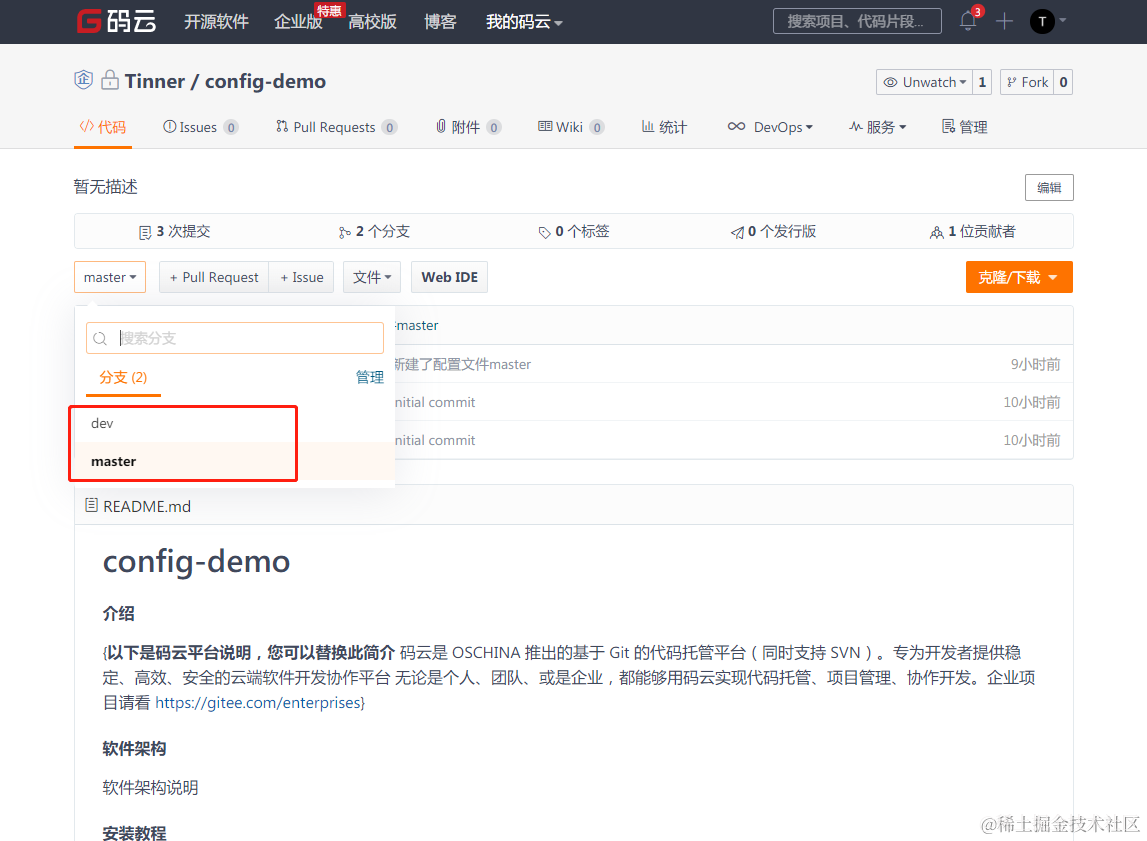Switch to the Issues tab
This screenshot has width=1147, height=841.
coord(200,127)
